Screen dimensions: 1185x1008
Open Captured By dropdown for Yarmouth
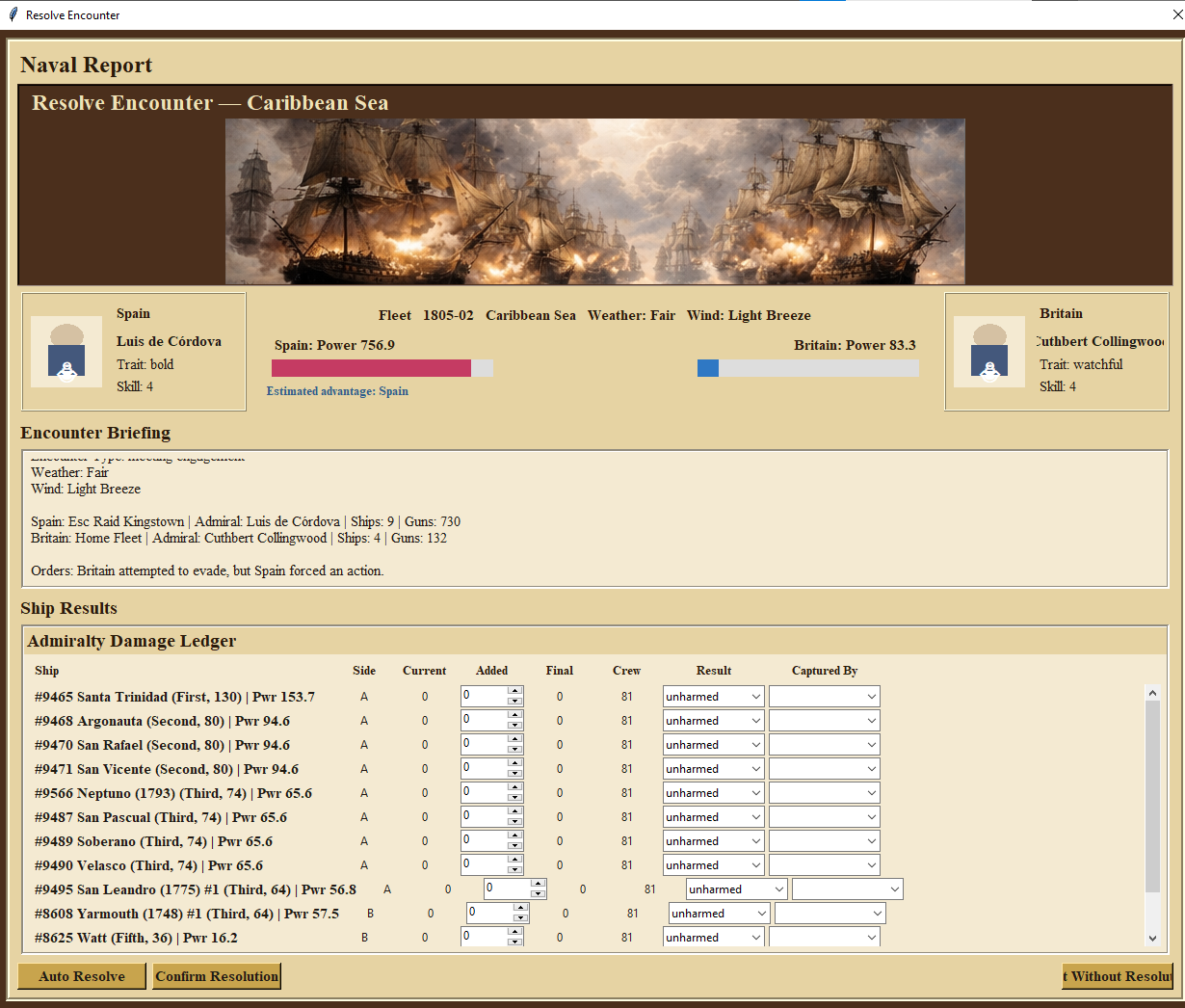(829, 914)
